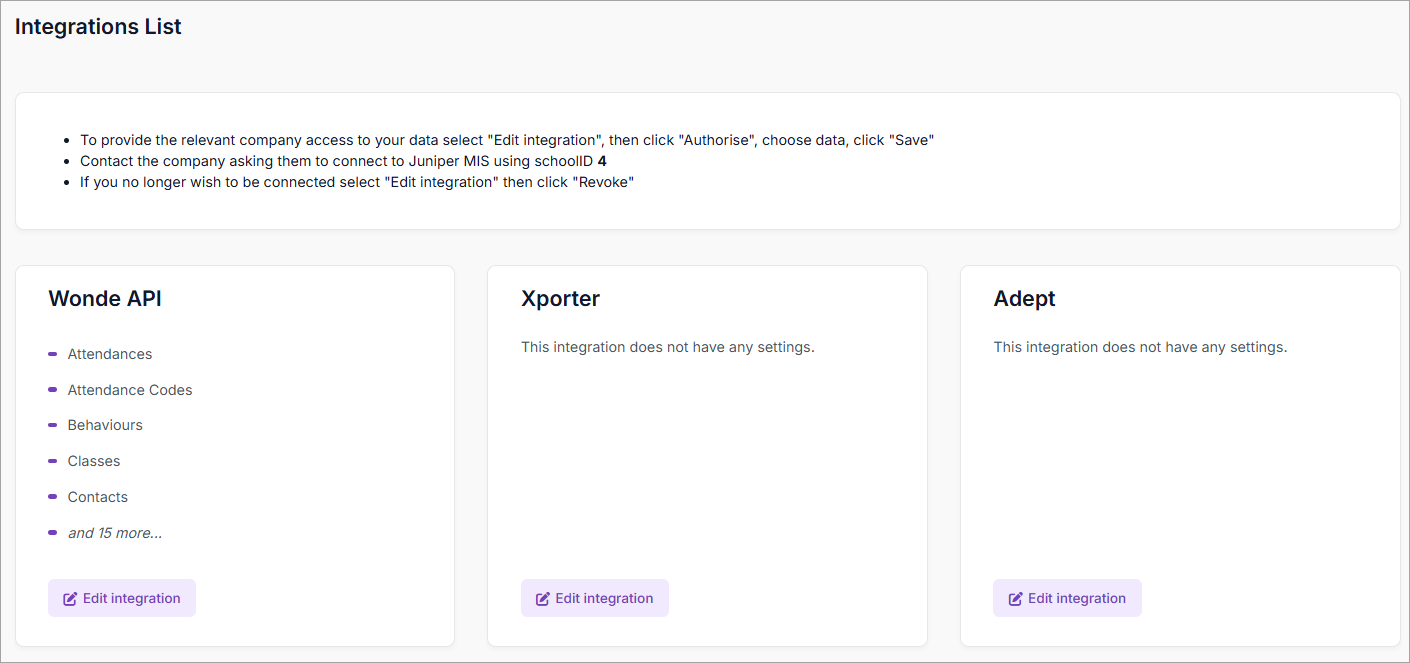This screenshot has height=663, width=1410.
Task: Open Edit integration for Xporter
Action: 595,598
